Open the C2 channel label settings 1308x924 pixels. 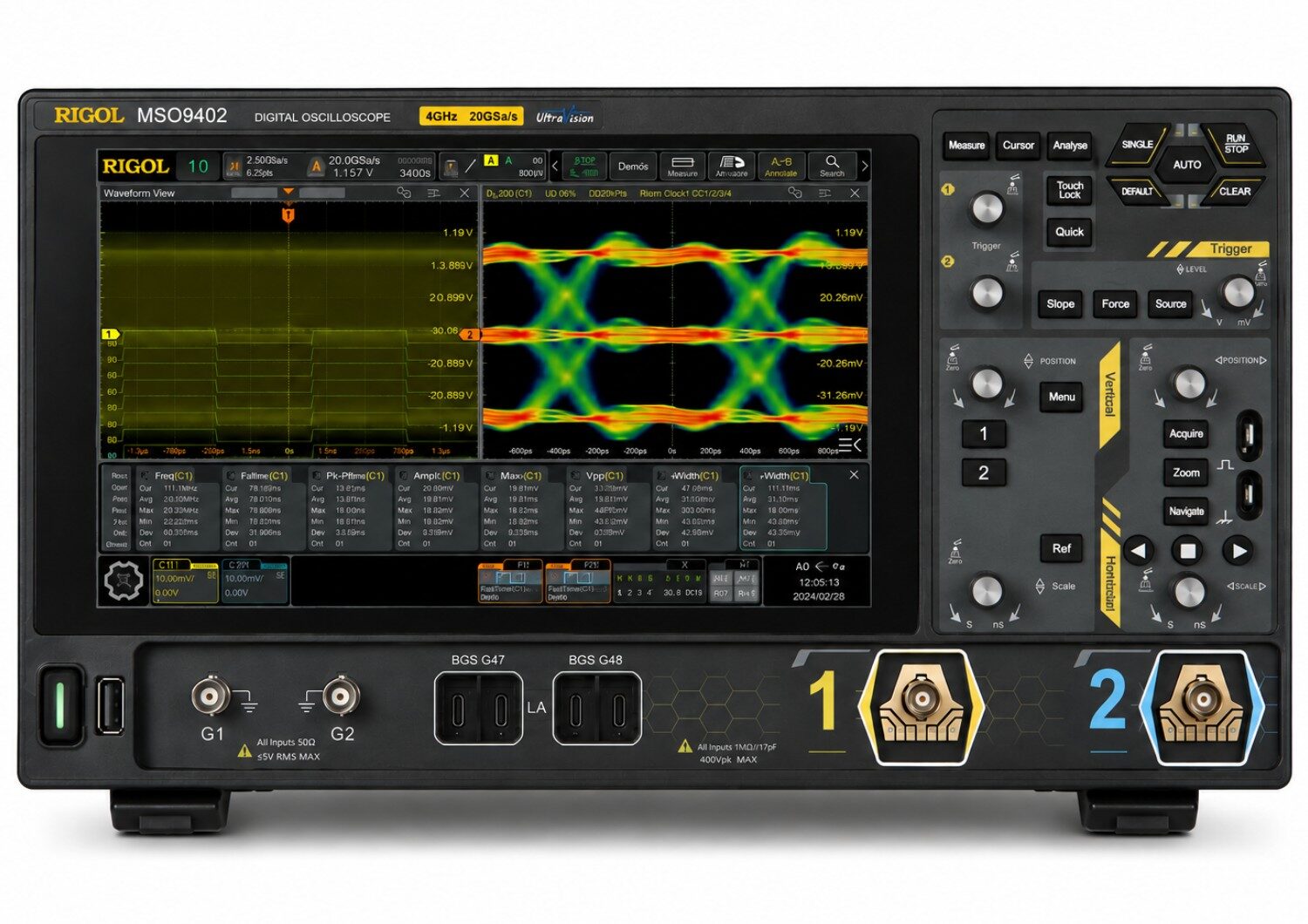tap(255, 581)
